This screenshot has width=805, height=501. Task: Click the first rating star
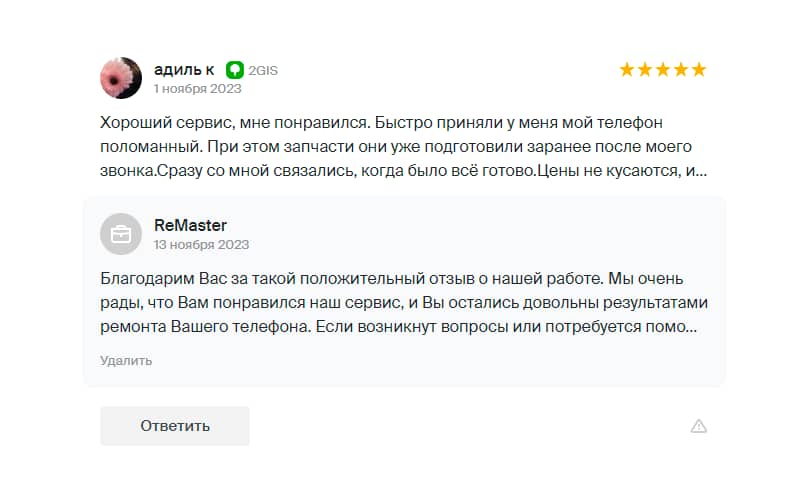627,70
